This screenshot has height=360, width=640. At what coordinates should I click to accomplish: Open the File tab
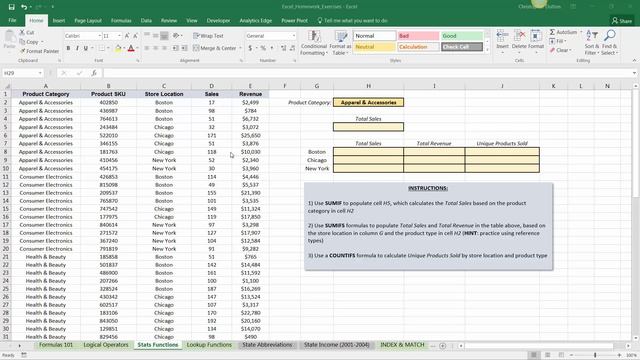pos(12,20)
